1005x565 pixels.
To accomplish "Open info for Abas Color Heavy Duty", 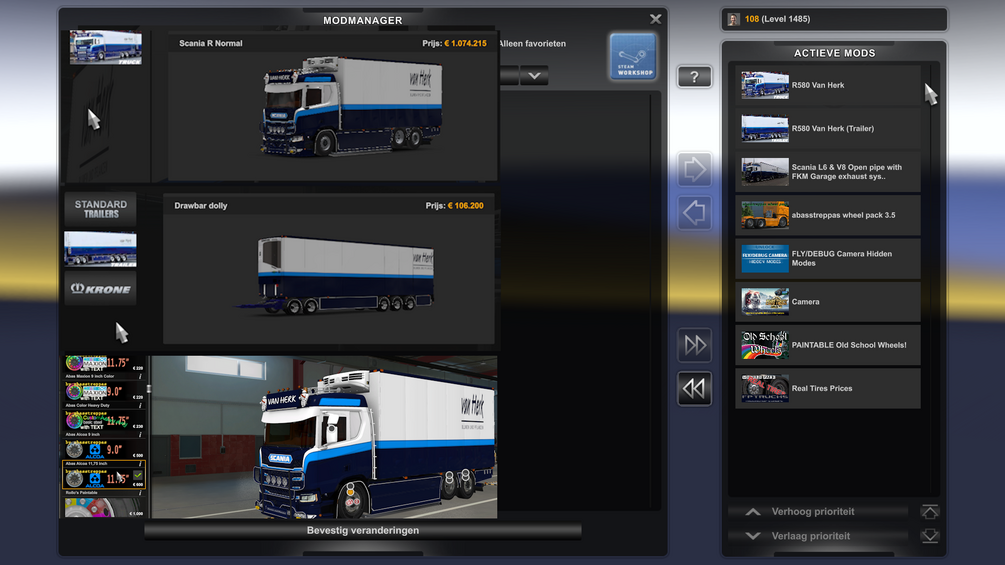I will point(140,405).
